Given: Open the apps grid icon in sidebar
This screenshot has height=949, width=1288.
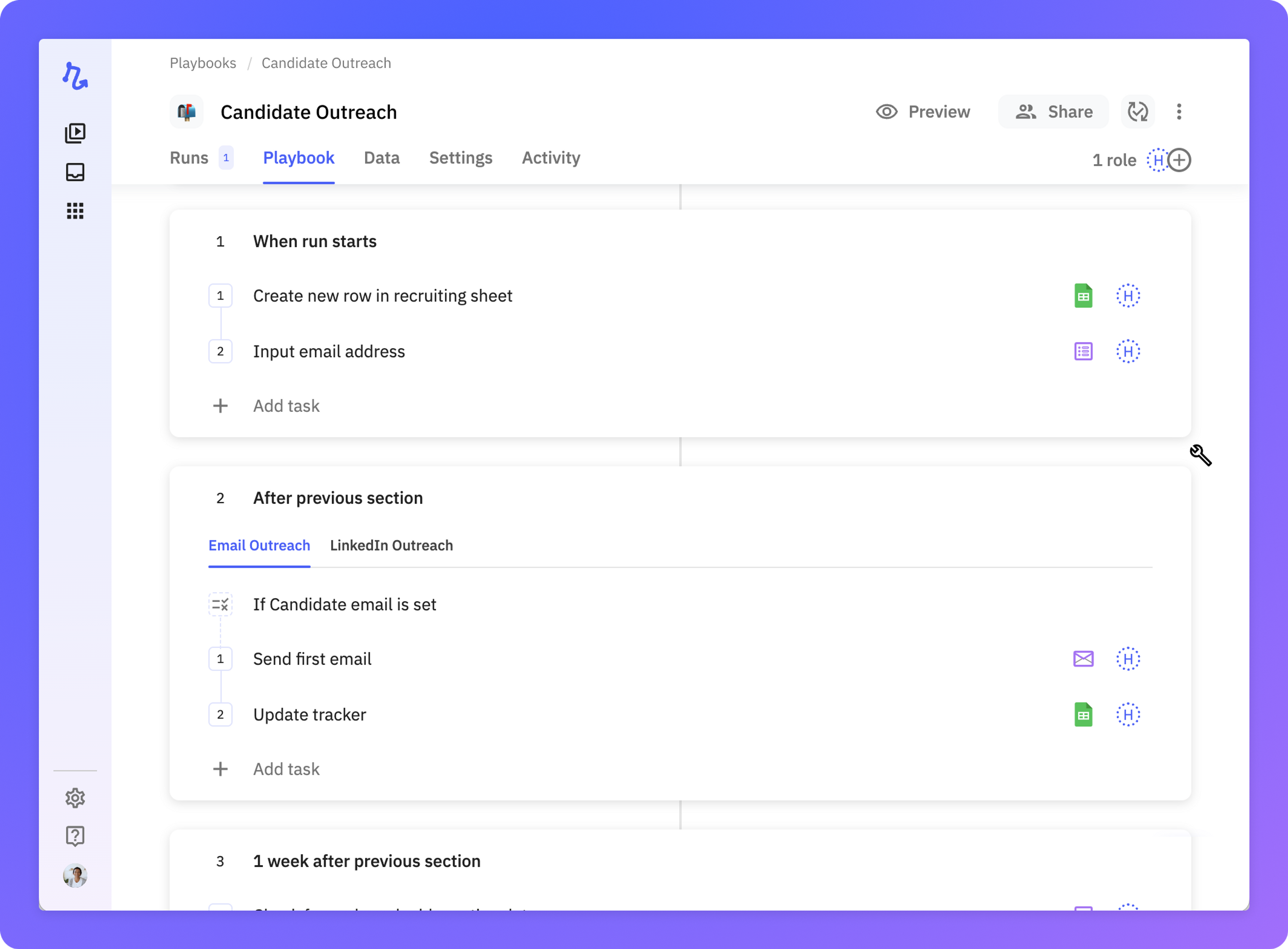Looking at the screenshot, I should 75,211.
